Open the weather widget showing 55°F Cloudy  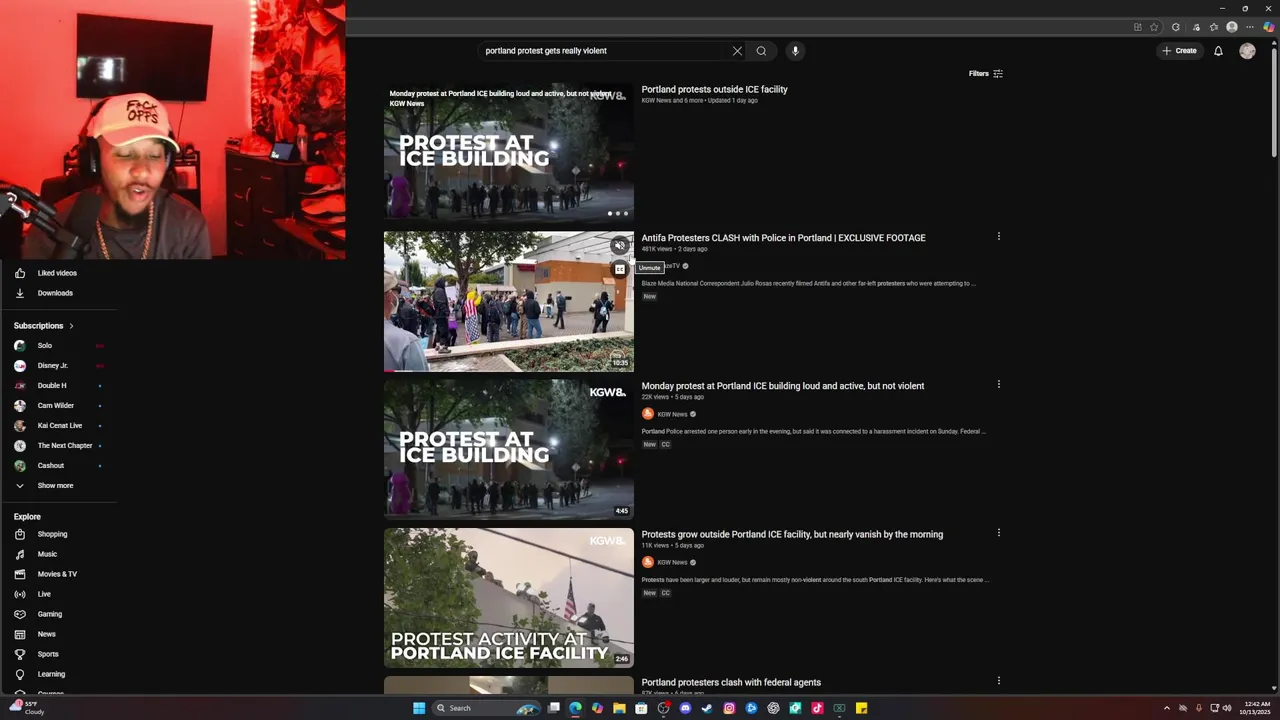click(28, 708)
